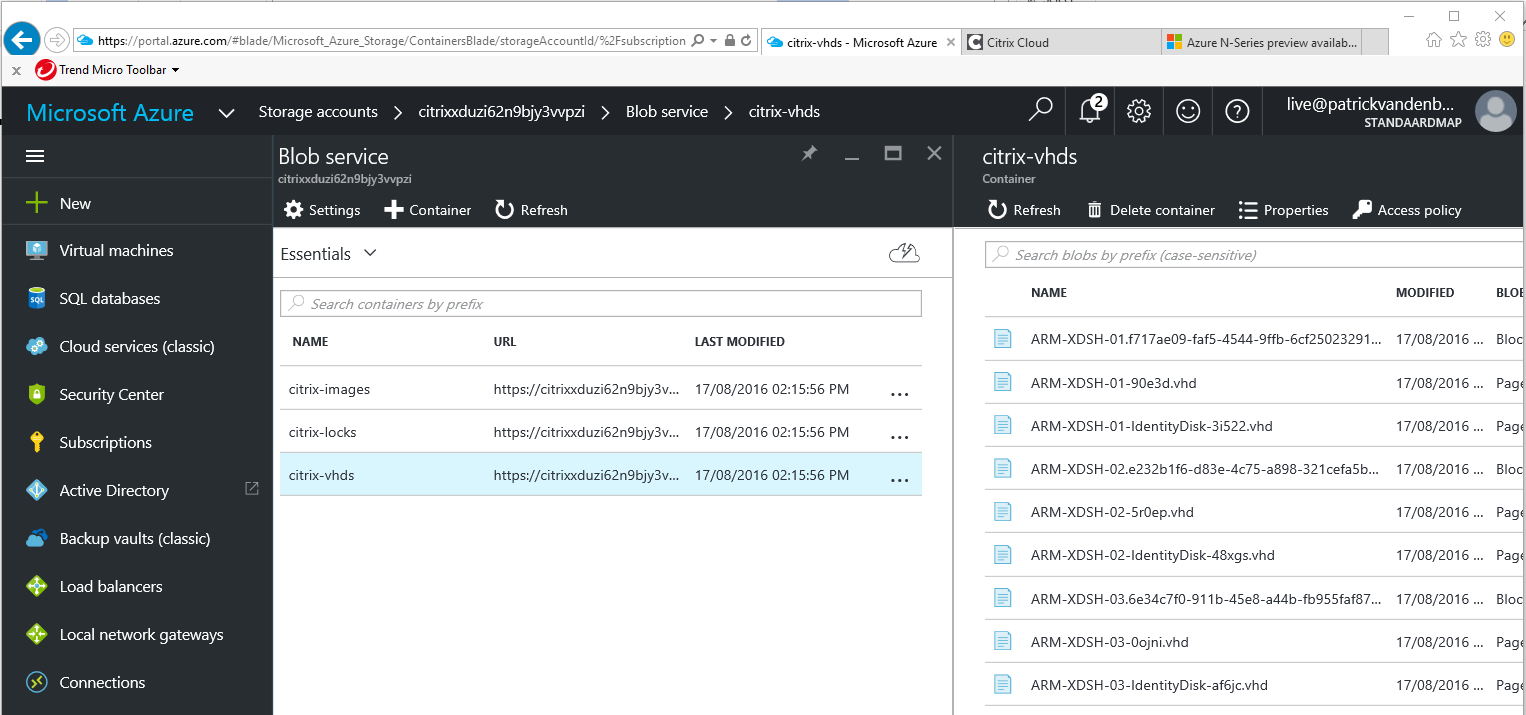Open Settings in Blob service blade
Viewport: 1526px width, 715px height.
coord(322,210)
